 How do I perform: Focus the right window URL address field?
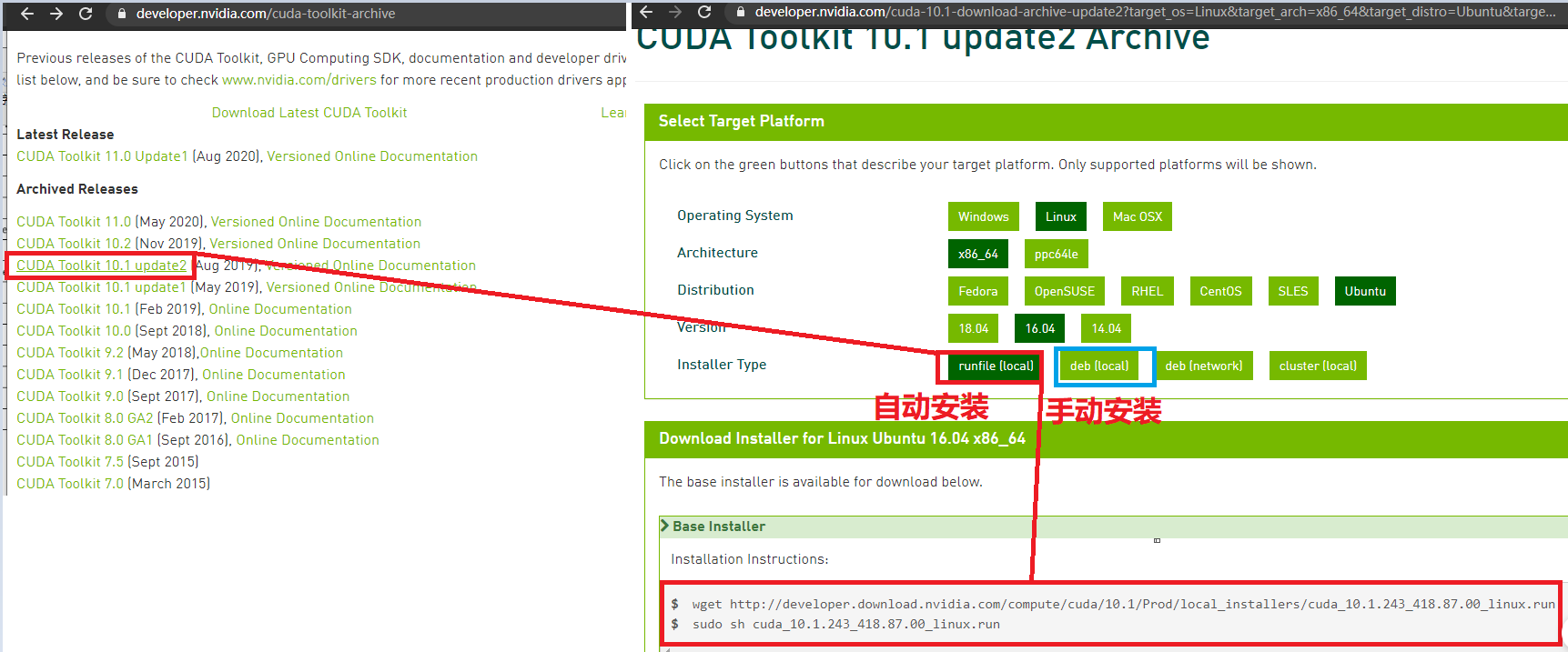(x=1145, y=12)
